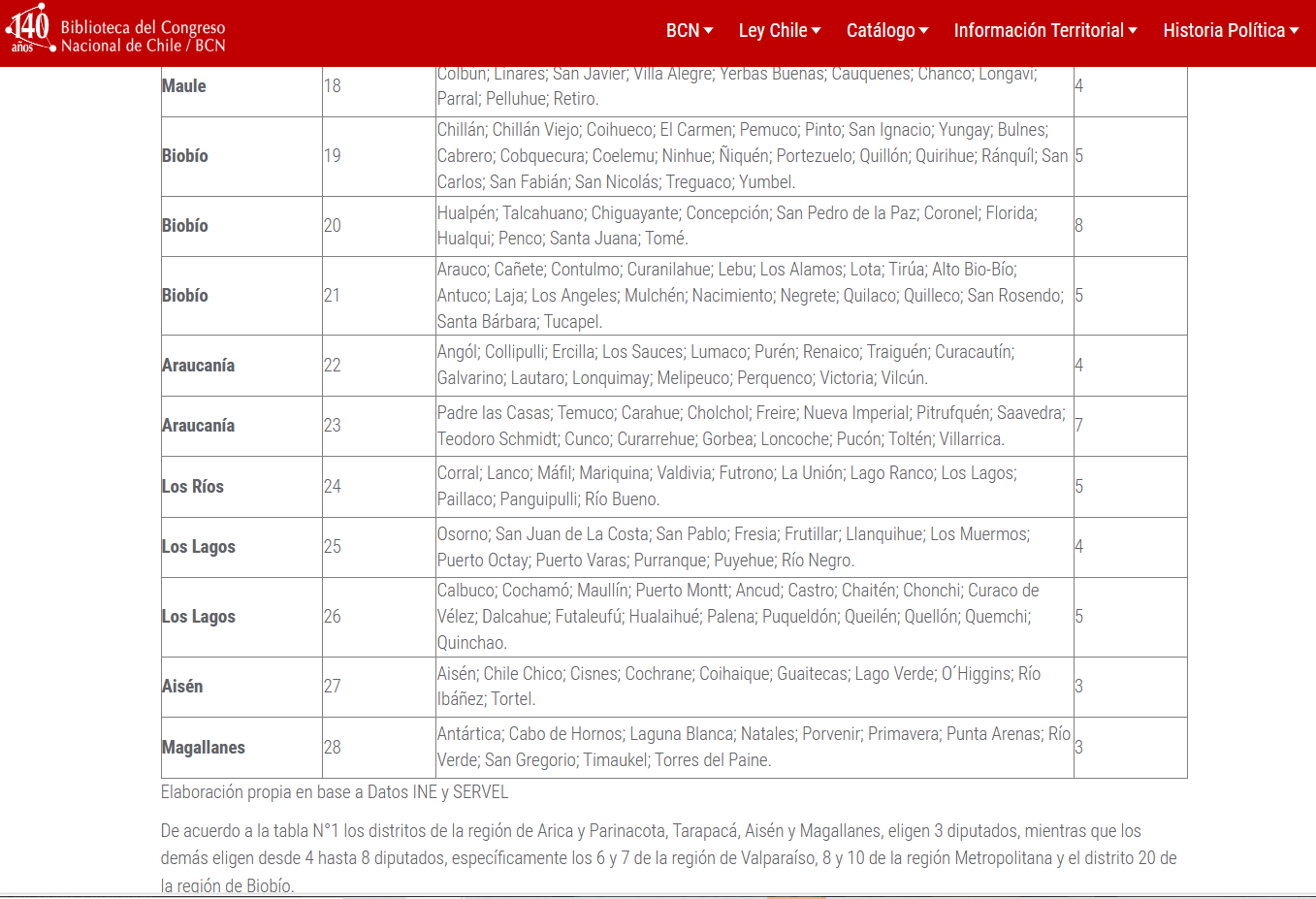1316x899 pixels.
Task: Click communes list starting with Calbuco
Action: (754, 617)
